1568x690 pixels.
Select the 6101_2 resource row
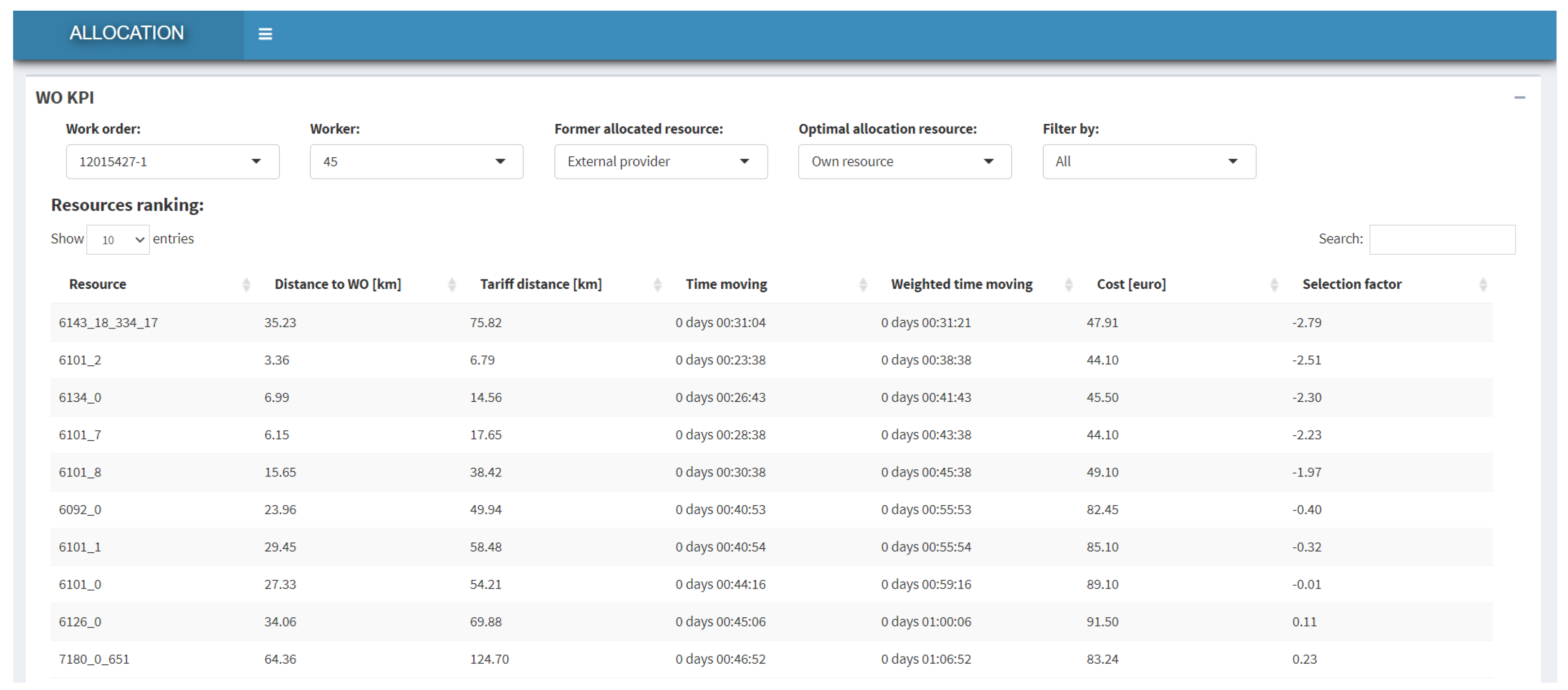tap(80, 360)
